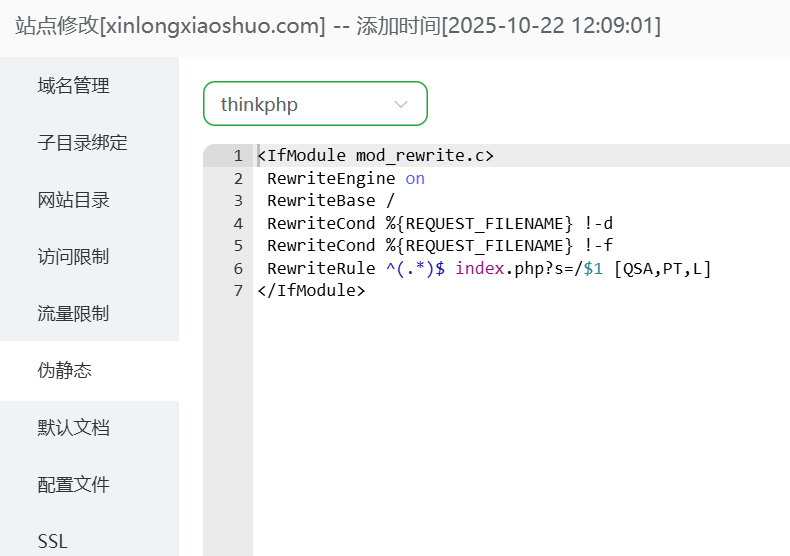Click line number 7 in the editor gutter
790x556 pixels.
pos(238,291)
